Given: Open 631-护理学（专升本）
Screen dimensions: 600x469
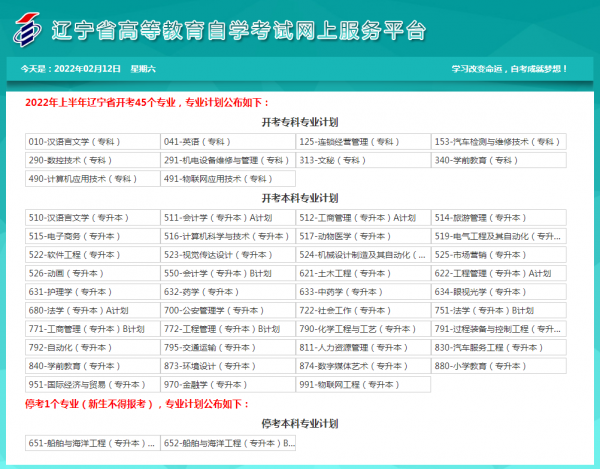Looking at the screenshot, I should (x=93, y=292).
